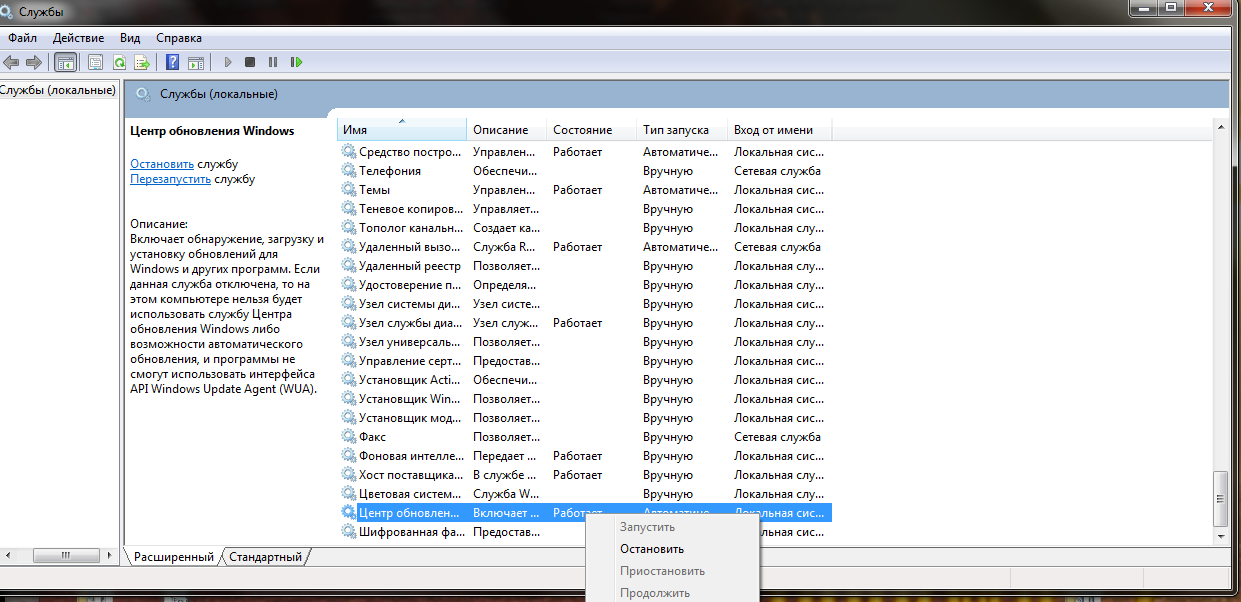Click the Остановить службу link
Screen dimensions: 1241x602
click(162, 164)
